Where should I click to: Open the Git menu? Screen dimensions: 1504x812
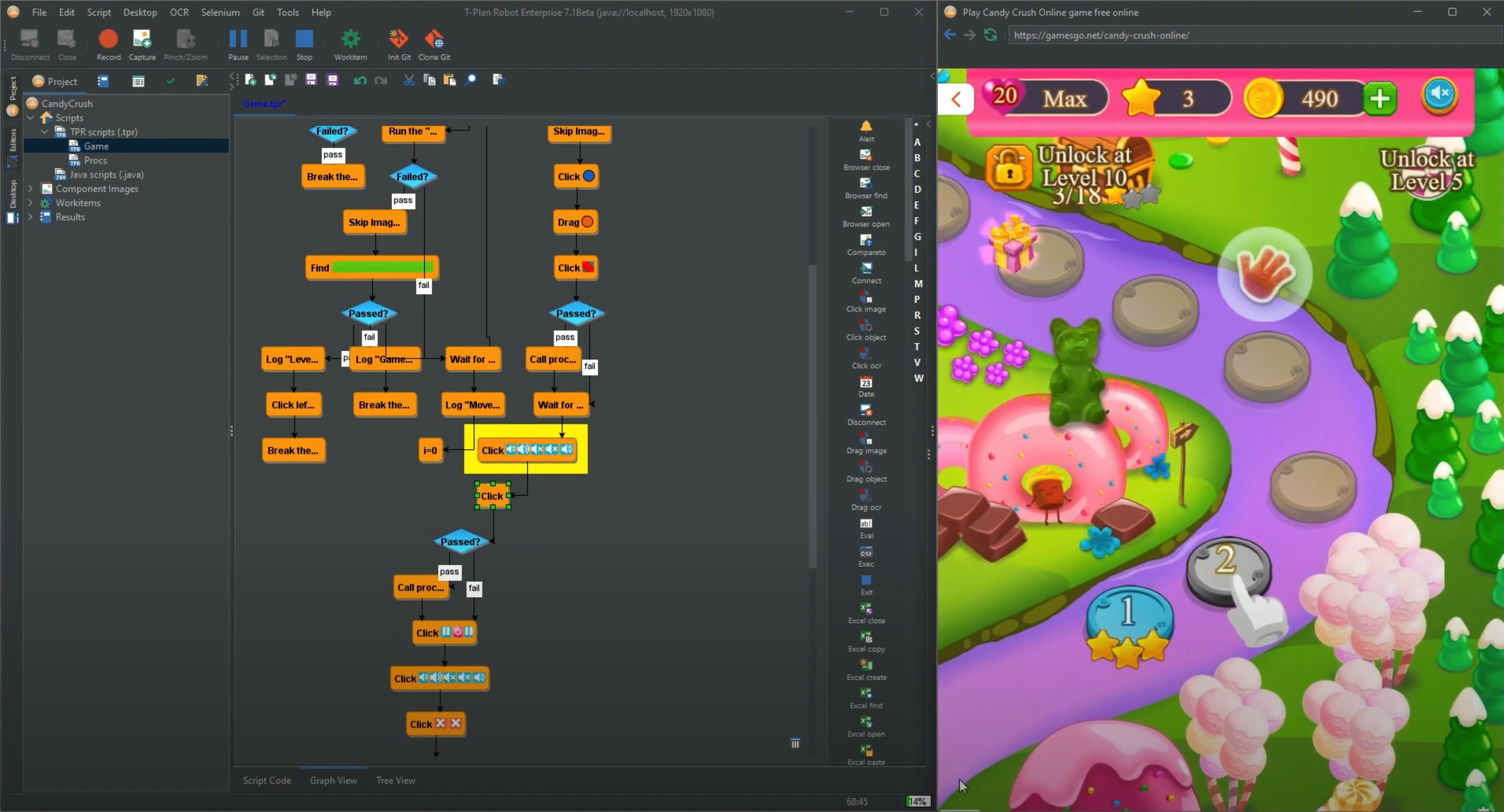[258, 12]
